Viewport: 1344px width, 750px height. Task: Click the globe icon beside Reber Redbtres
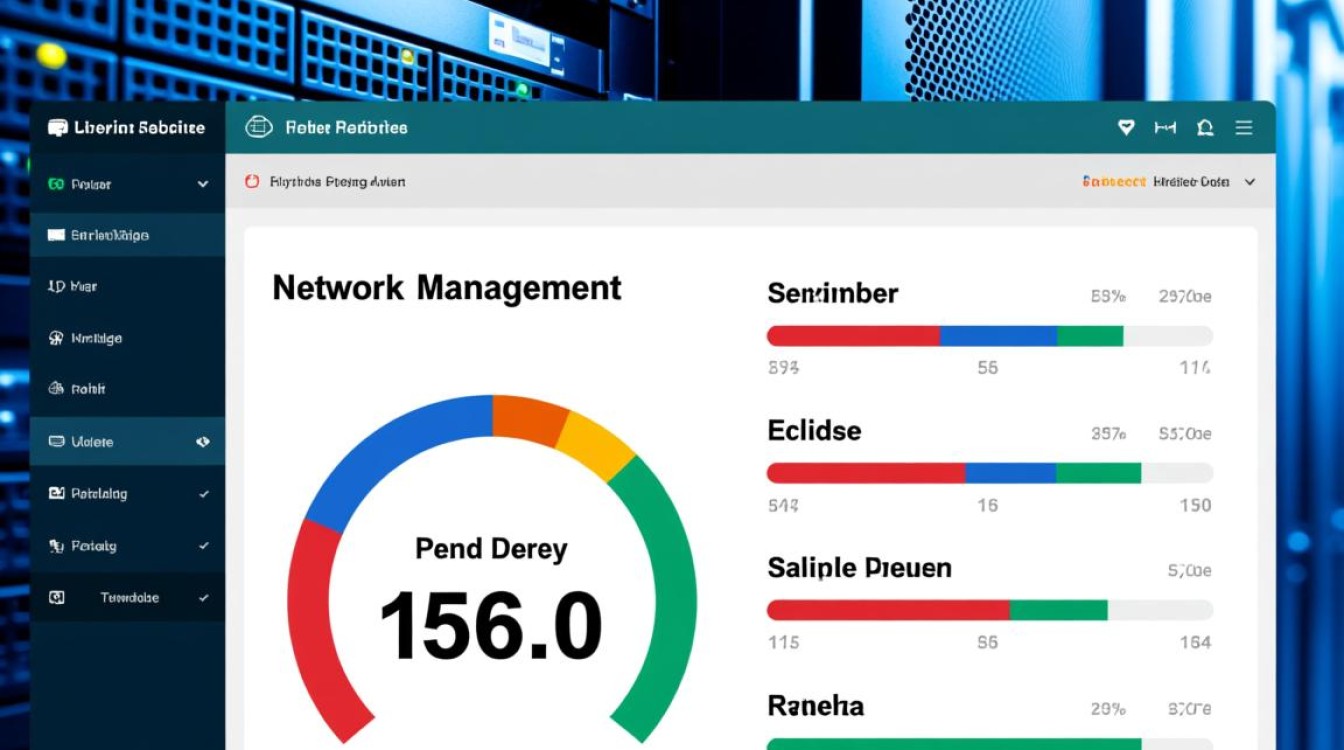click(259, 128)
